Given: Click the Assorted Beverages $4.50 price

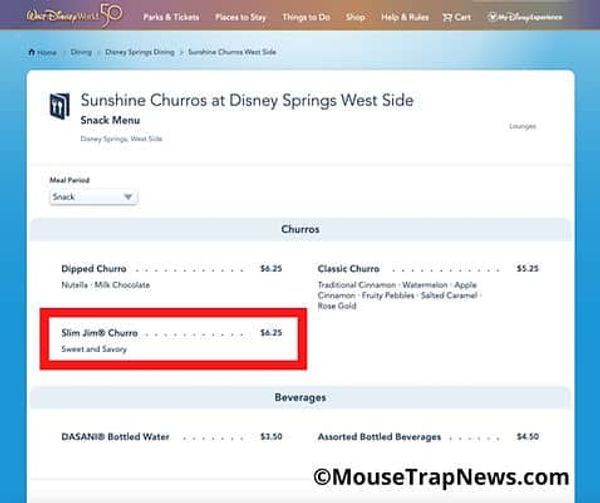Looking at the screenshot, I should point(527,436).
